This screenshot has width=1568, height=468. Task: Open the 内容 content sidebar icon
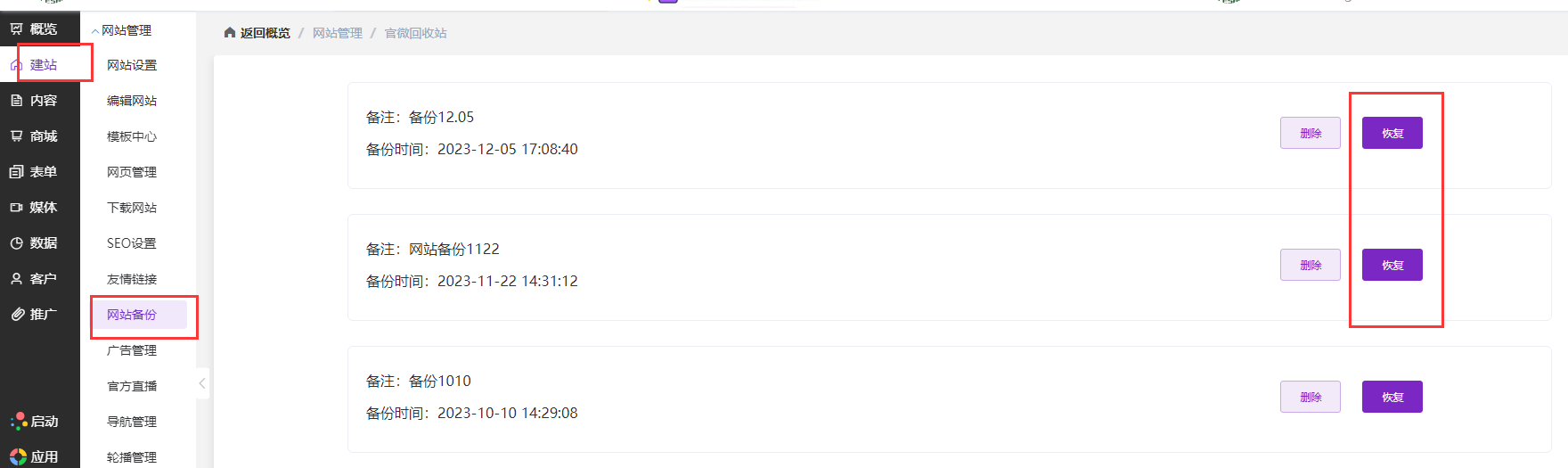[x=17, y=101]
